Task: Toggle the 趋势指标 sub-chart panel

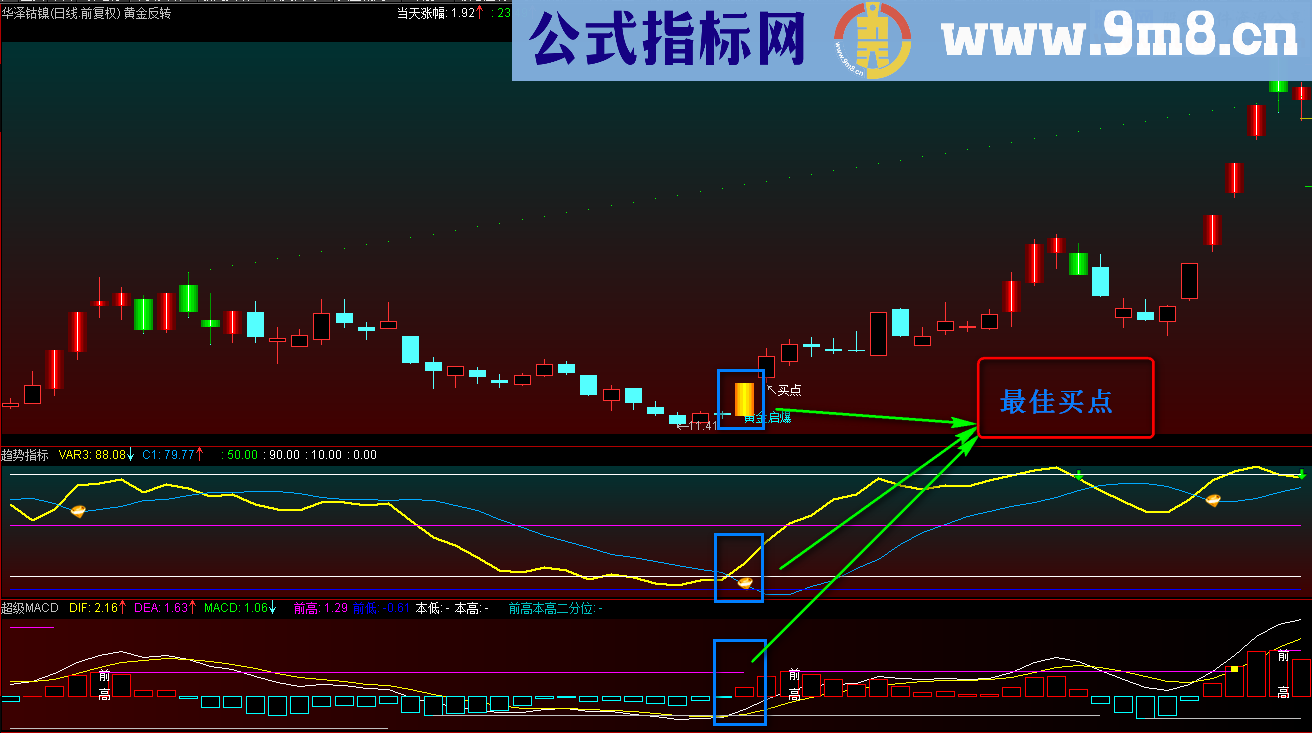Action: pos(26,454)
